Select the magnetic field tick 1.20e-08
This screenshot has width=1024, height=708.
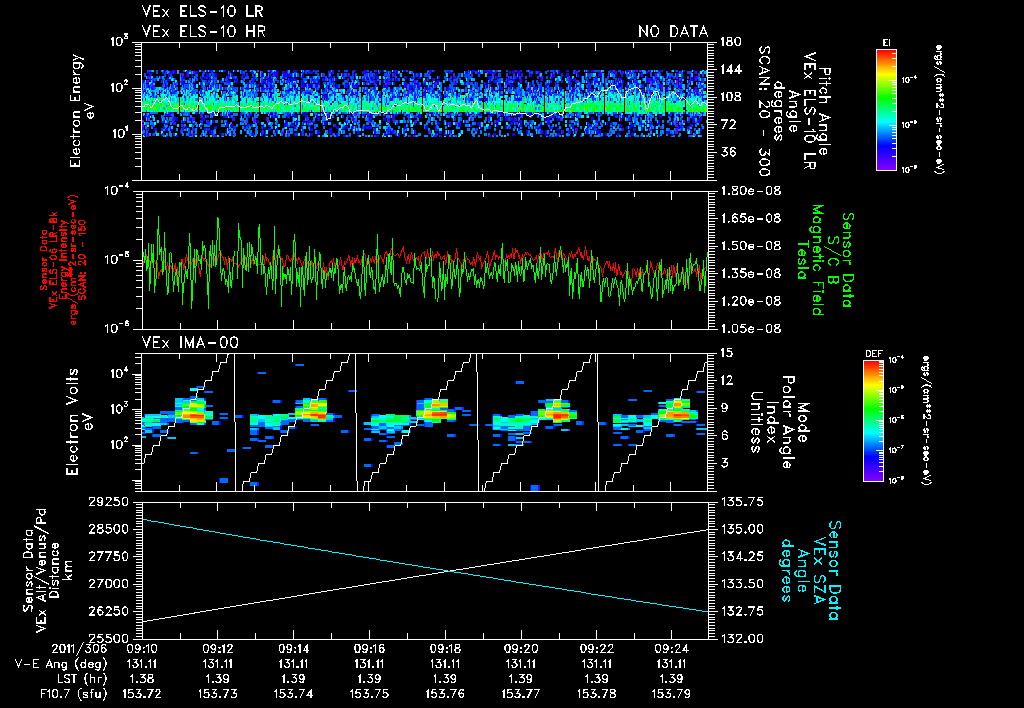tap(750, 300)
